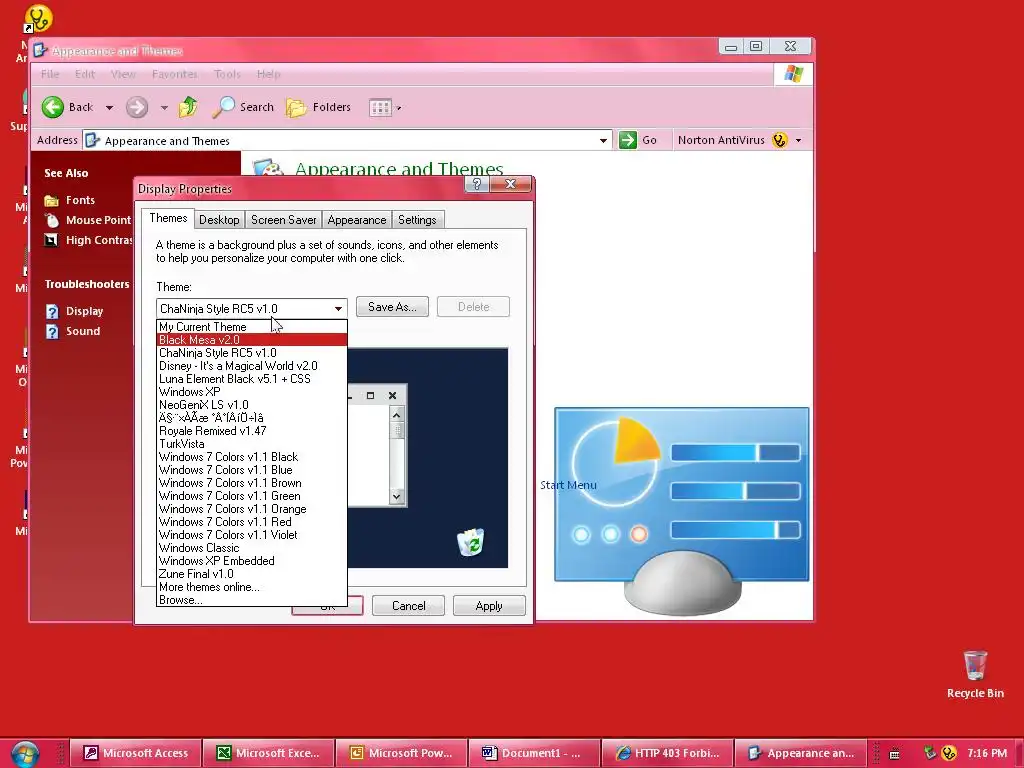Click the Views grid icon
Screen dimensions: 1024x768
pyautogui.click(x=380, y=107)
